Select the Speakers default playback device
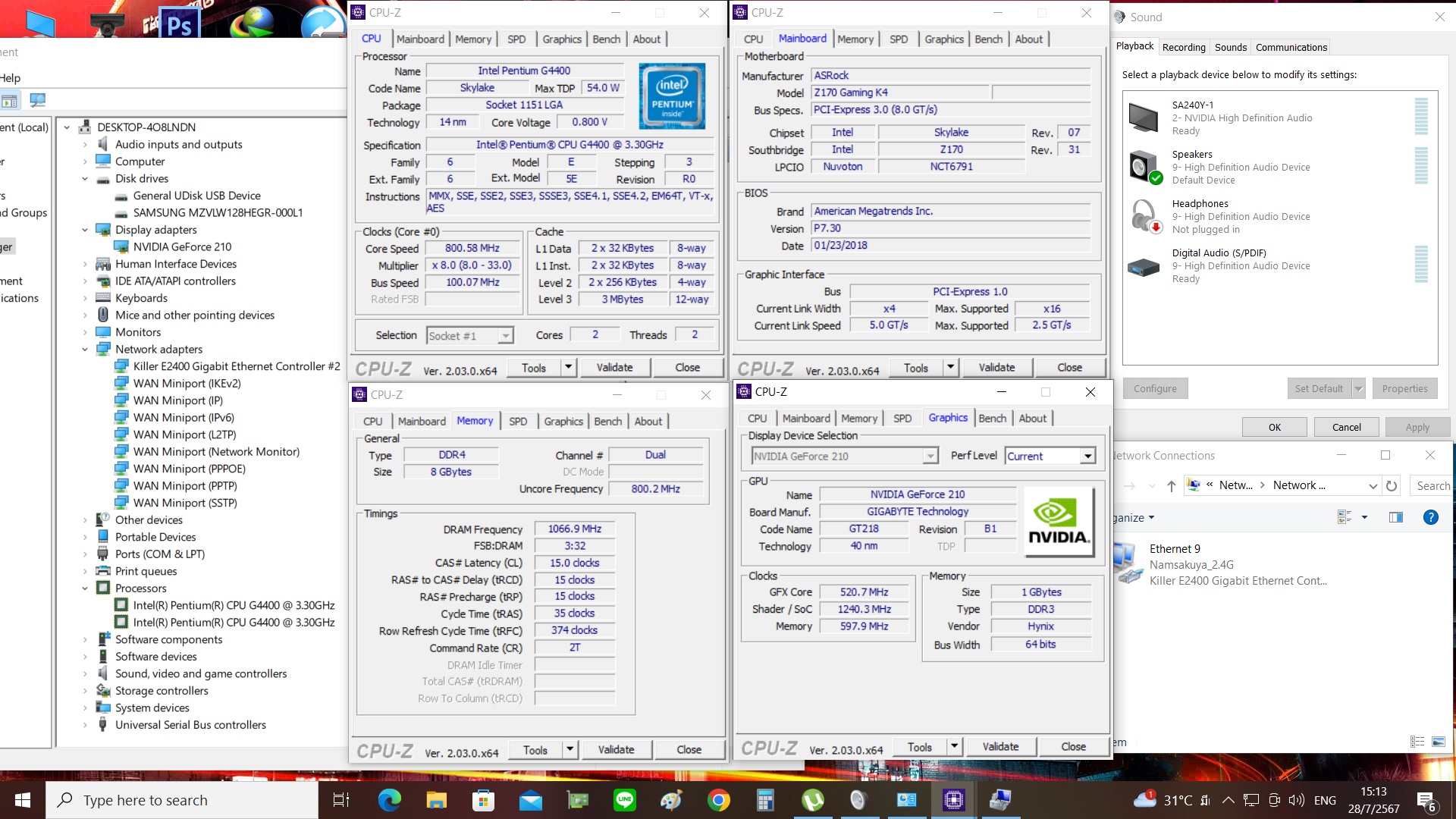This screenshot has height=819, width=1456. (1279, 167)
